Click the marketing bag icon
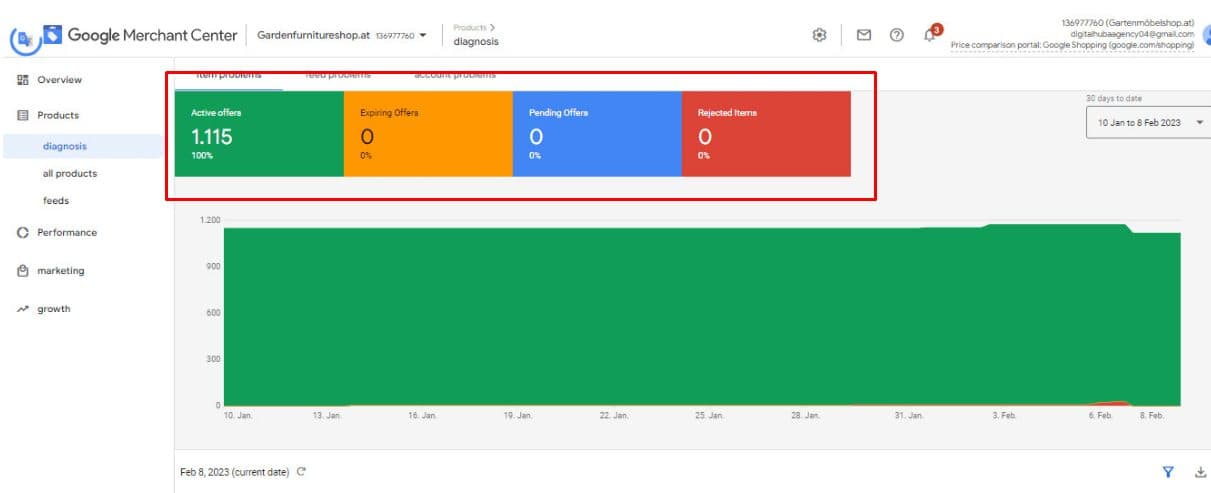Image resolution: width=1211 pixels, height=493 pixels. click(22, 271)
